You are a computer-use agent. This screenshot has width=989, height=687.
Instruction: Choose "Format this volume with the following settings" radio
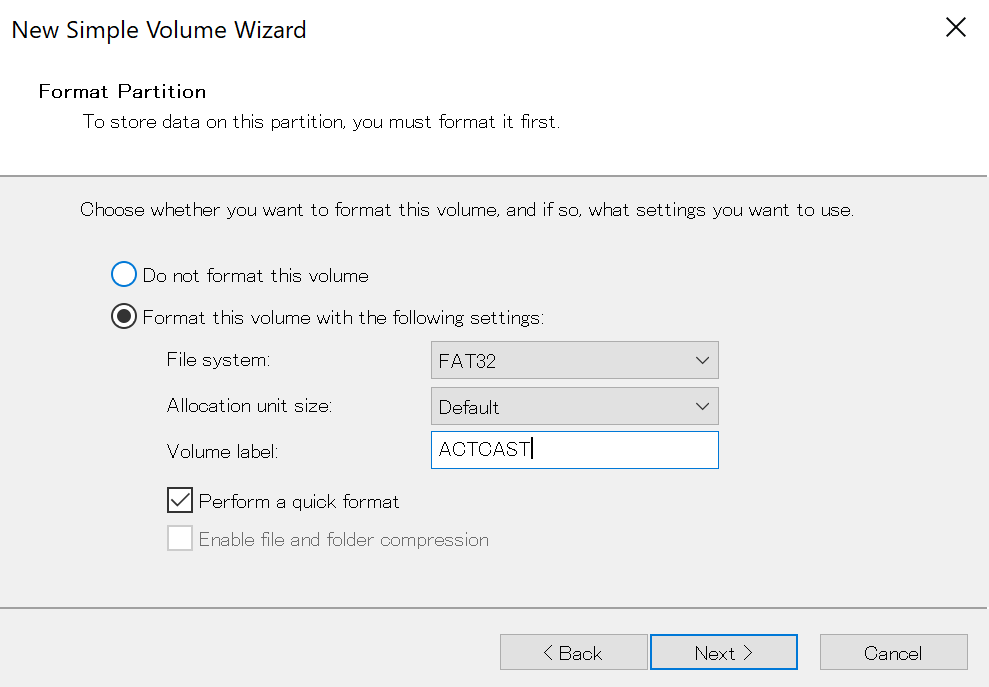123,318
